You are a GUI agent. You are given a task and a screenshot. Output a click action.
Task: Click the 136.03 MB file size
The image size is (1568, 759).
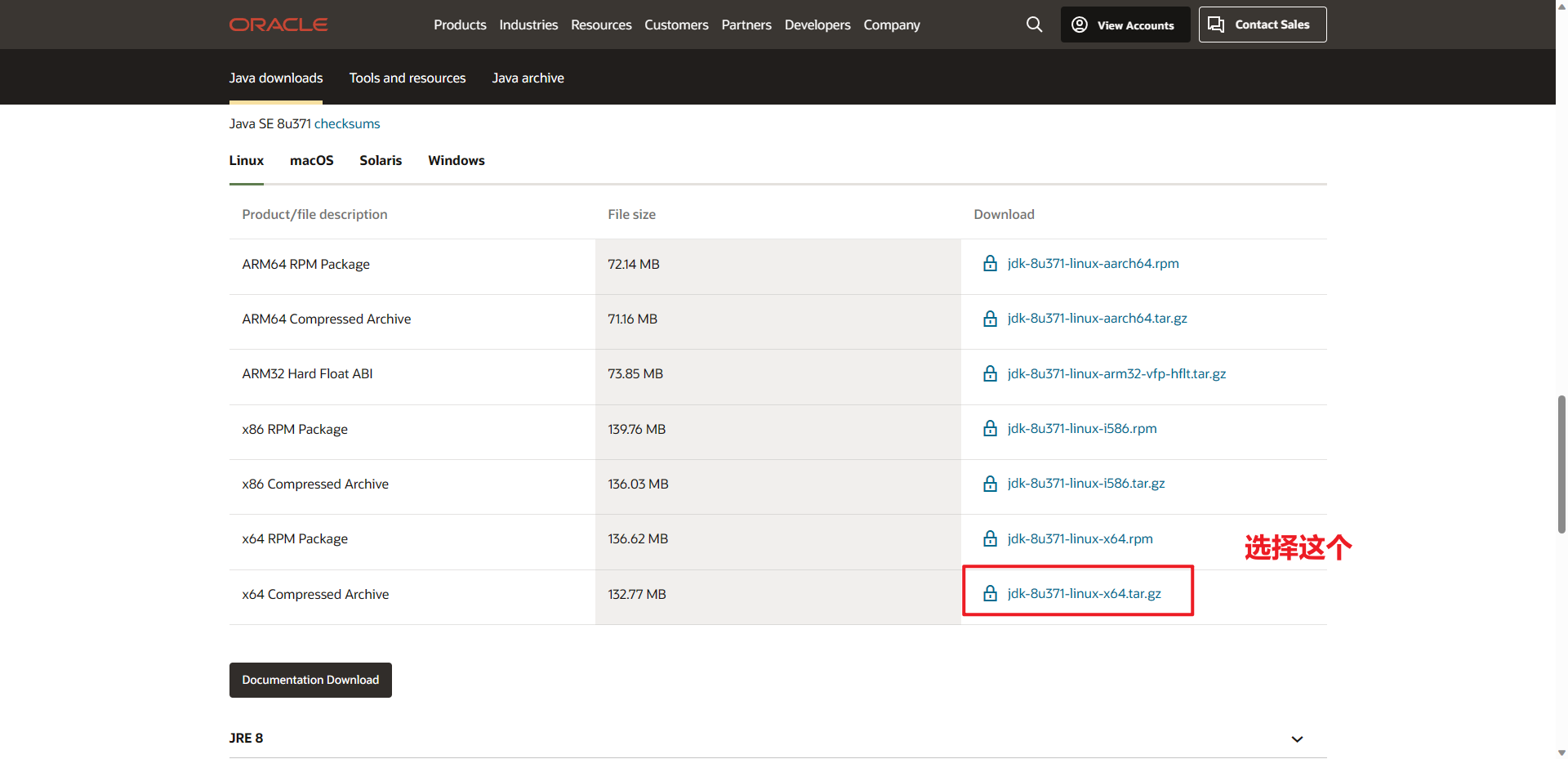coord(638,484)
